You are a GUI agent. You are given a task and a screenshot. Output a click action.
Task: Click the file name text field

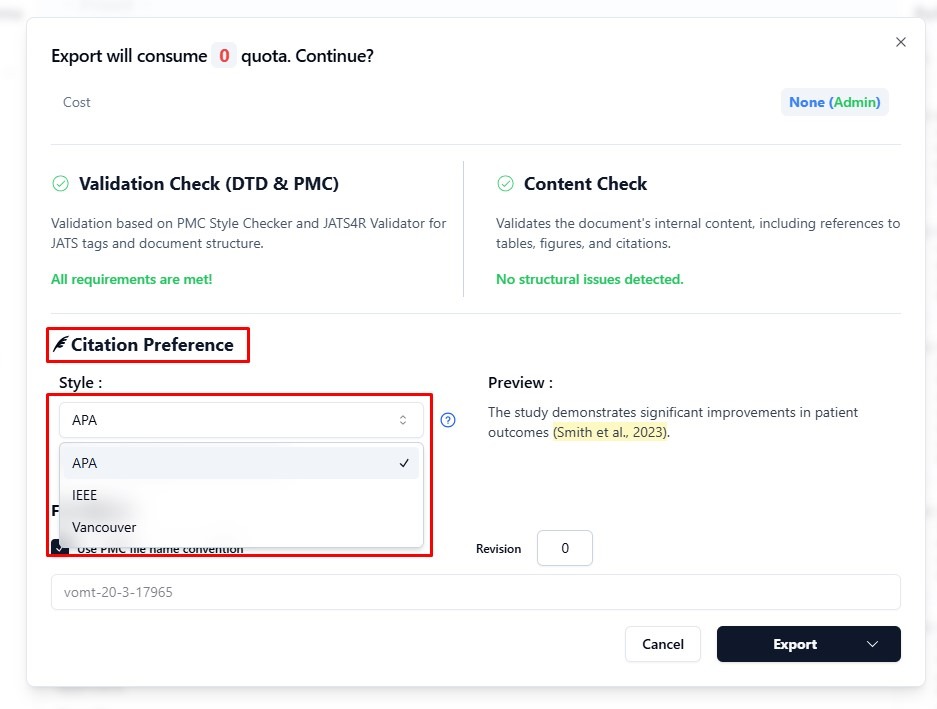tap(475, 592)
